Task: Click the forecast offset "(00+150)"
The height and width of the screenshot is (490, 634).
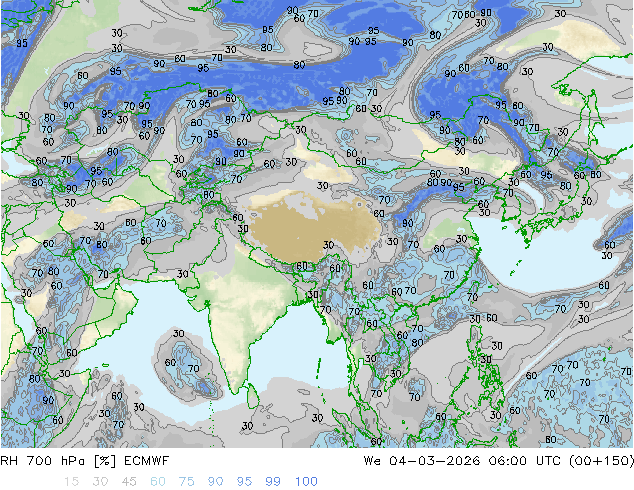Action: pos(601,460)
